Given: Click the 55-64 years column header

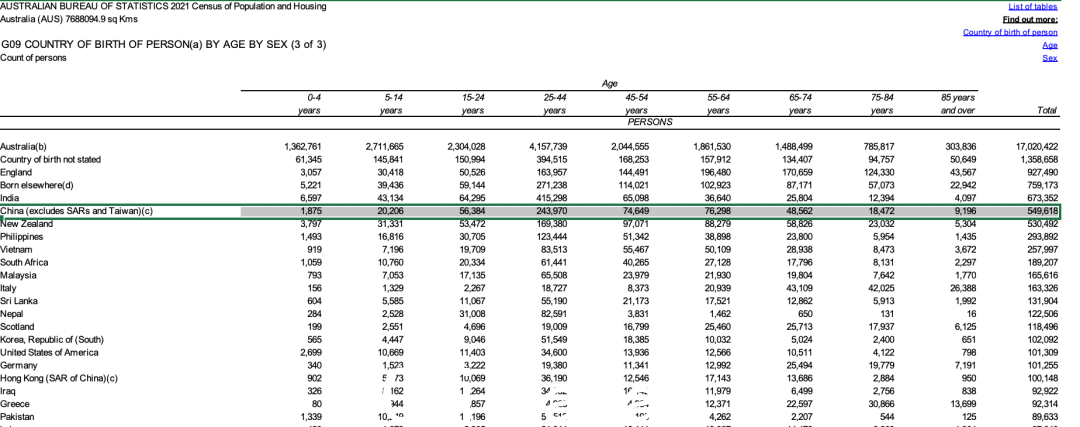Looking at the screenshot, I should tap(718, 104).
